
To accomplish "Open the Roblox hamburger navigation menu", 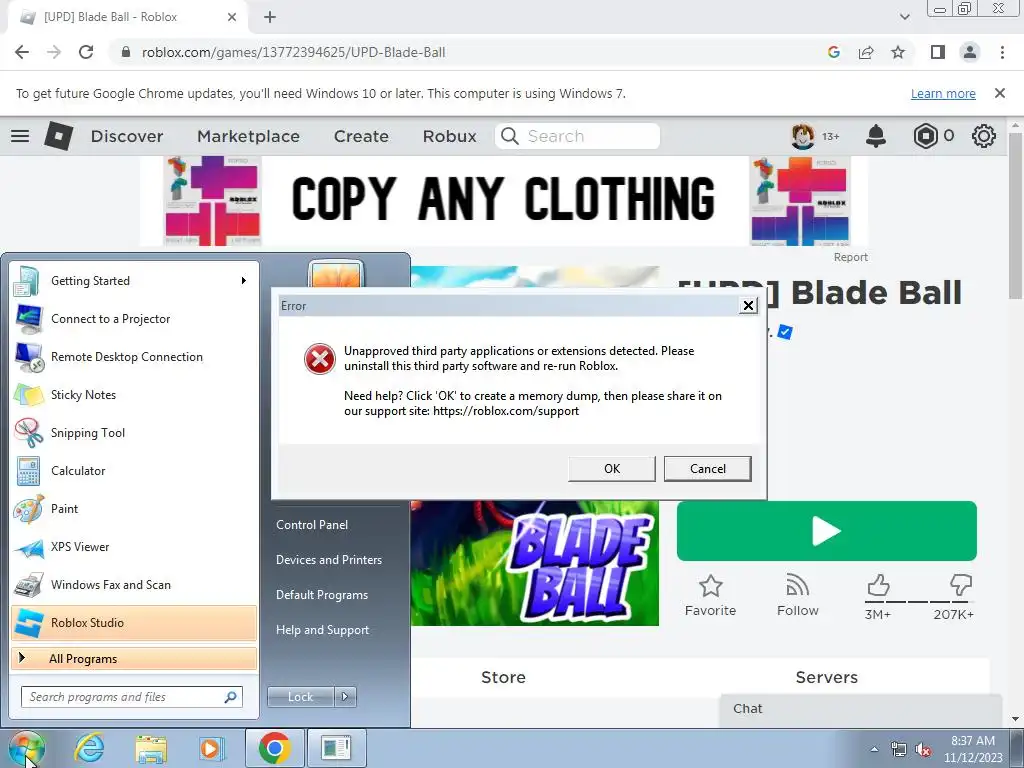I will click(20, 136).
